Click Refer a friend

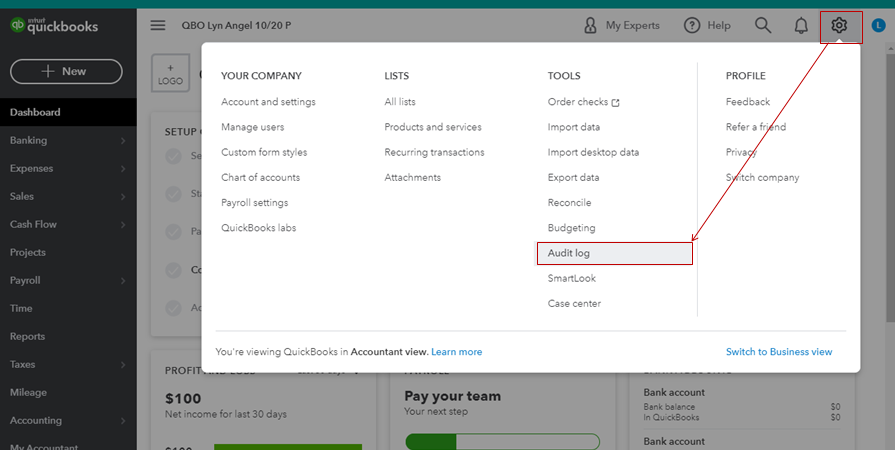[756, 127]
